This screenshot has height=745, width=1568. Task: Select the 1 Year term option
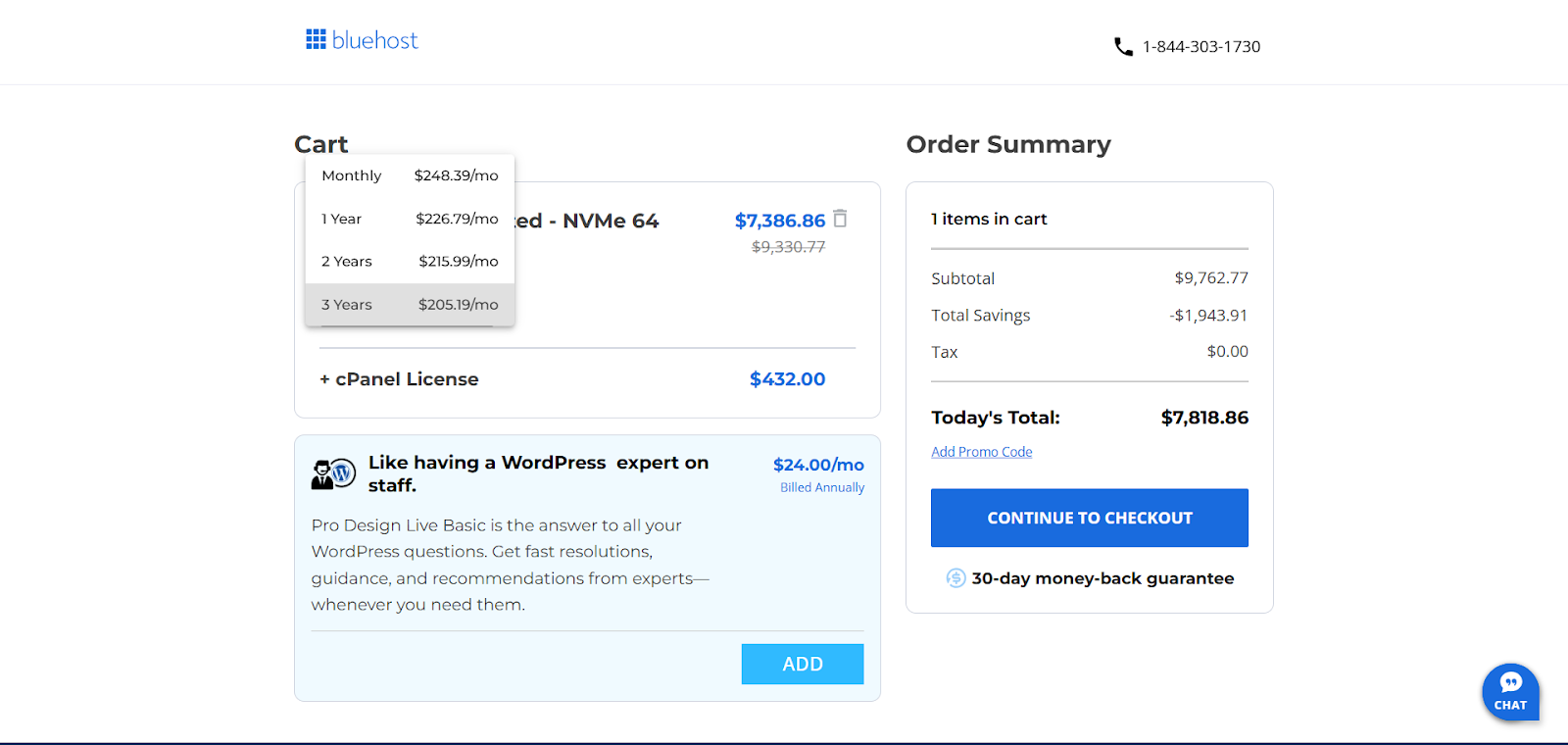(410, 219)
